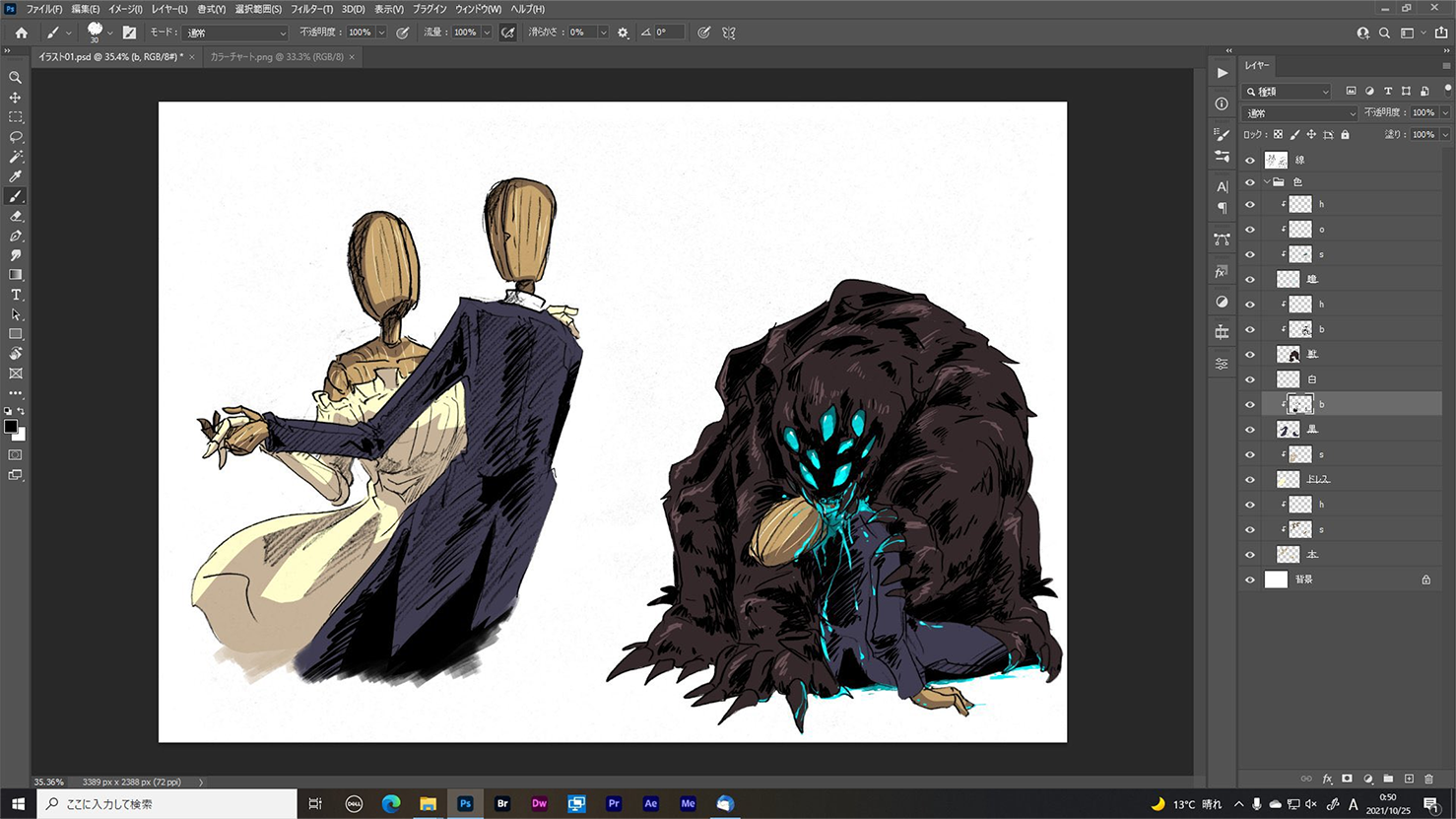Change the screen mode
This screenshot has width=1456, height=819.
(15, 475)
